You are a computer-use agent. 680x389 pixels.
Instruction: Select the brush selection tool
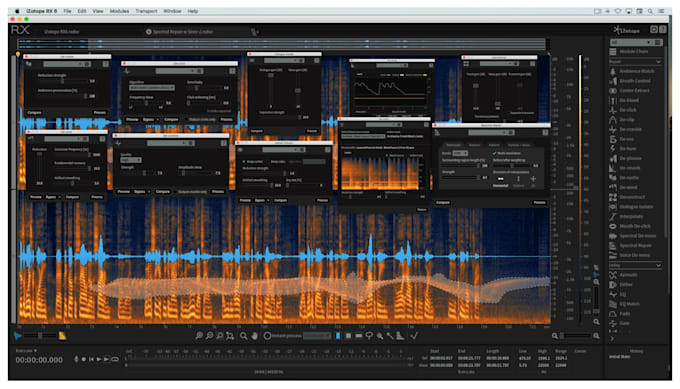pos(379,336)
